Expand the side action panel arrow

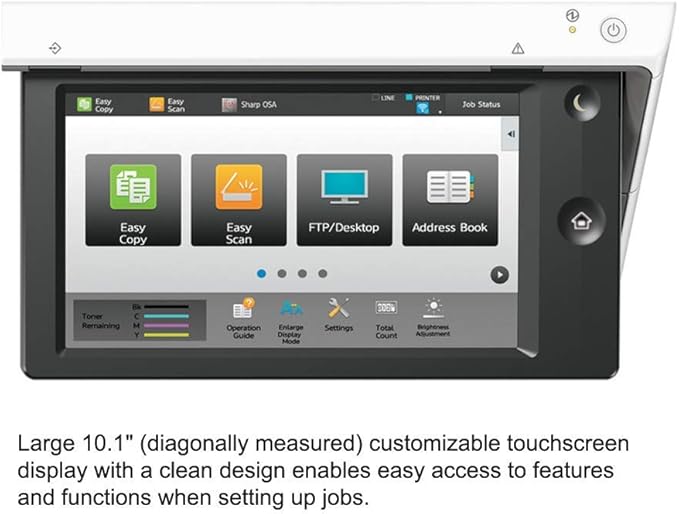coord(511,134)
